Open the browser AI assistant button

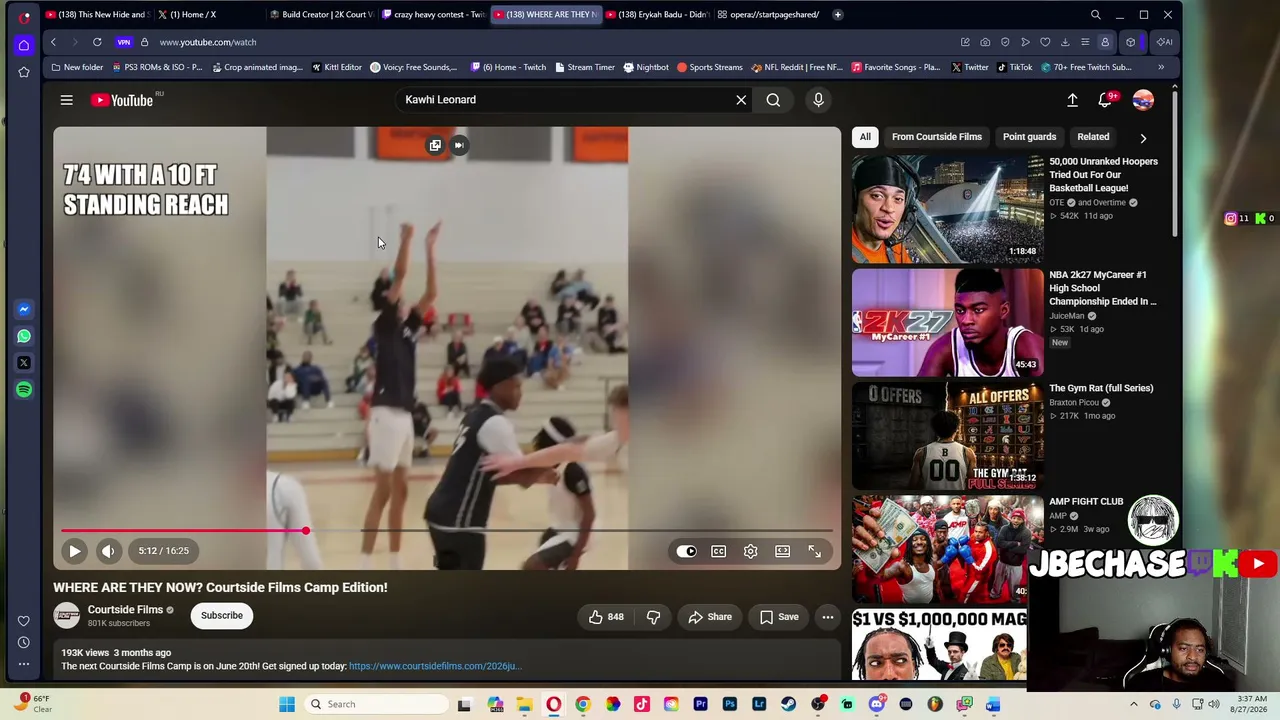click(x=1164, y=42)
